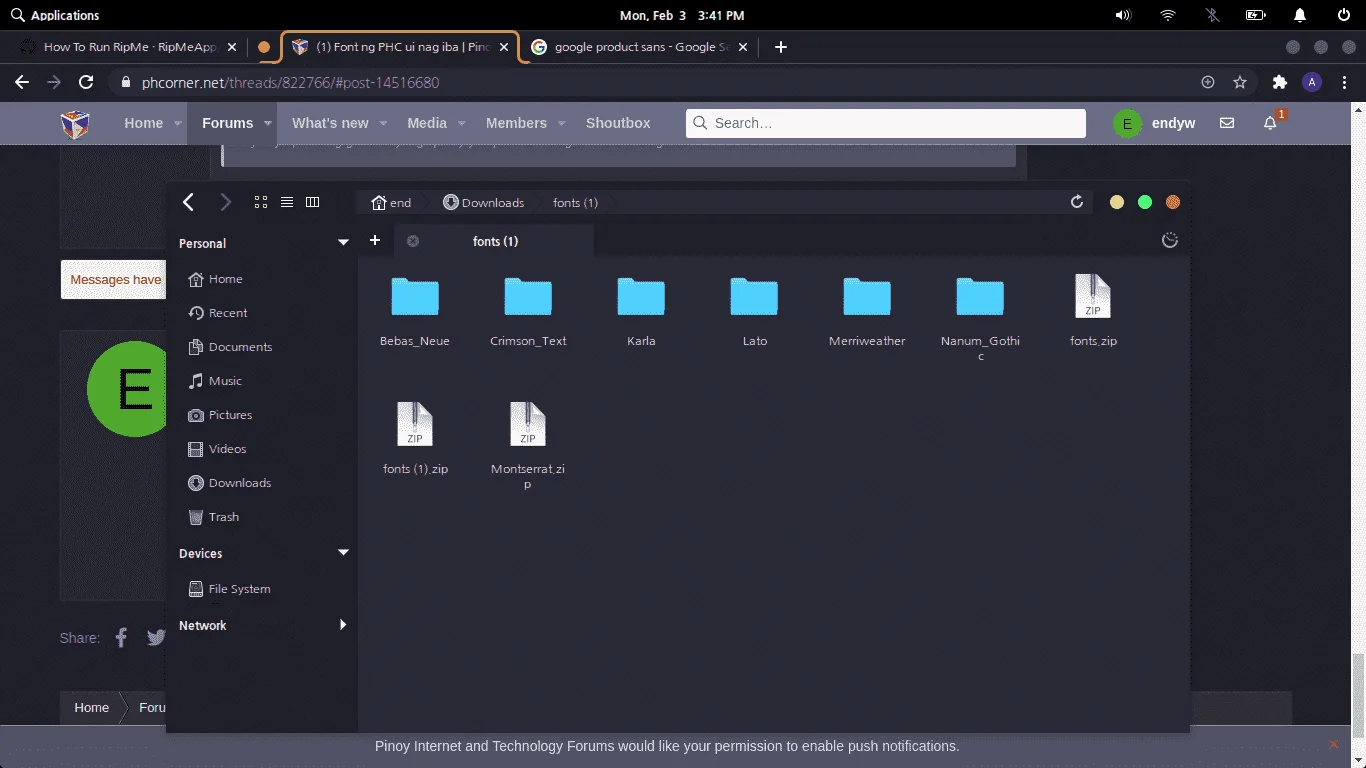1366x768 pixels.
Task: Expand the Network sidebar section
Action: pos(343,625)
